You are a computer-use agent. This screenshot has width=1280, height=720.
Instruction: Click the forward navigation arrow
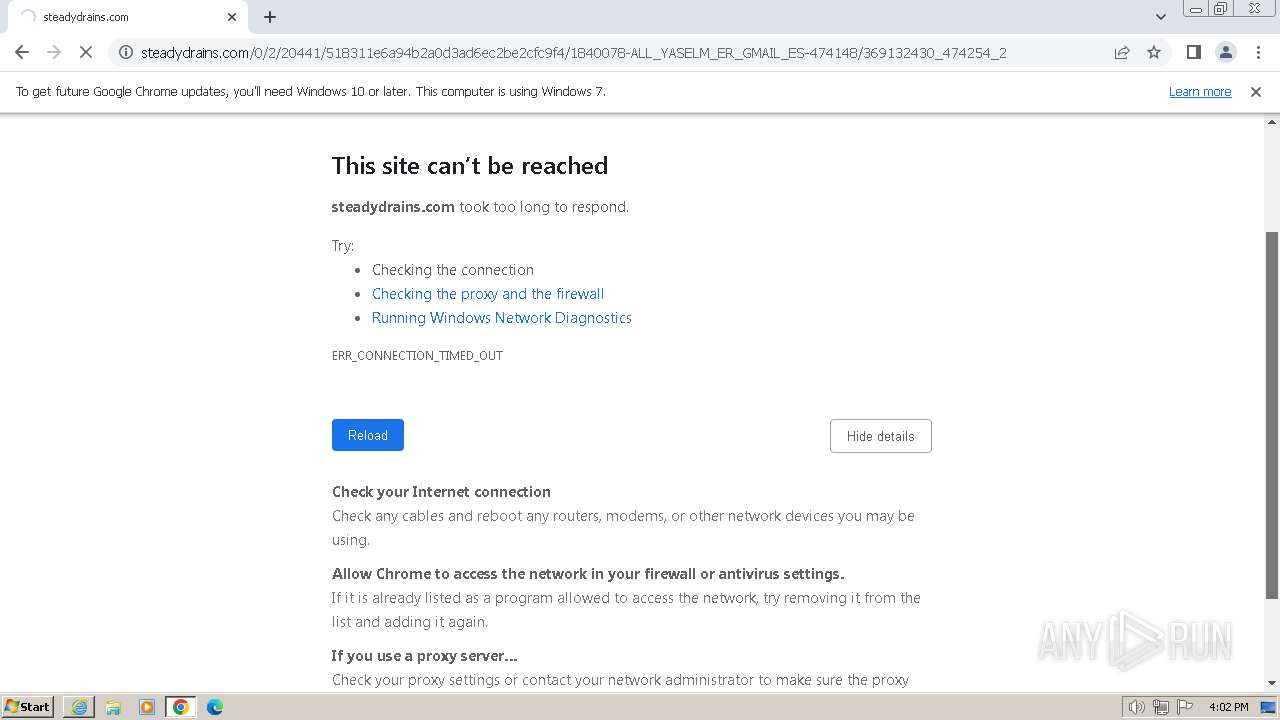[x=54, y=52]
